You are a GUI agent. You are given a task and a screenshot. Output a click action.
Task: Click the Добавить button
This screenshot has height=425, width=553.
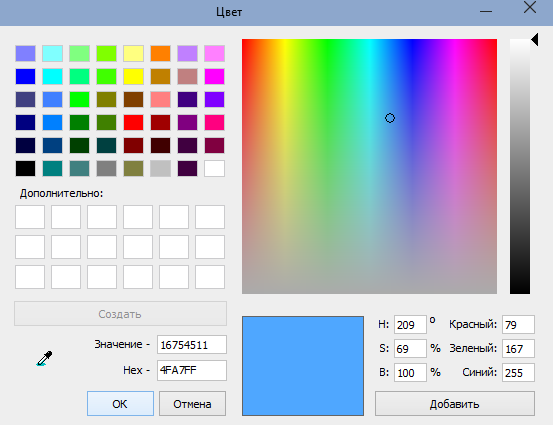pyautogui.click(x=455, y=403)
